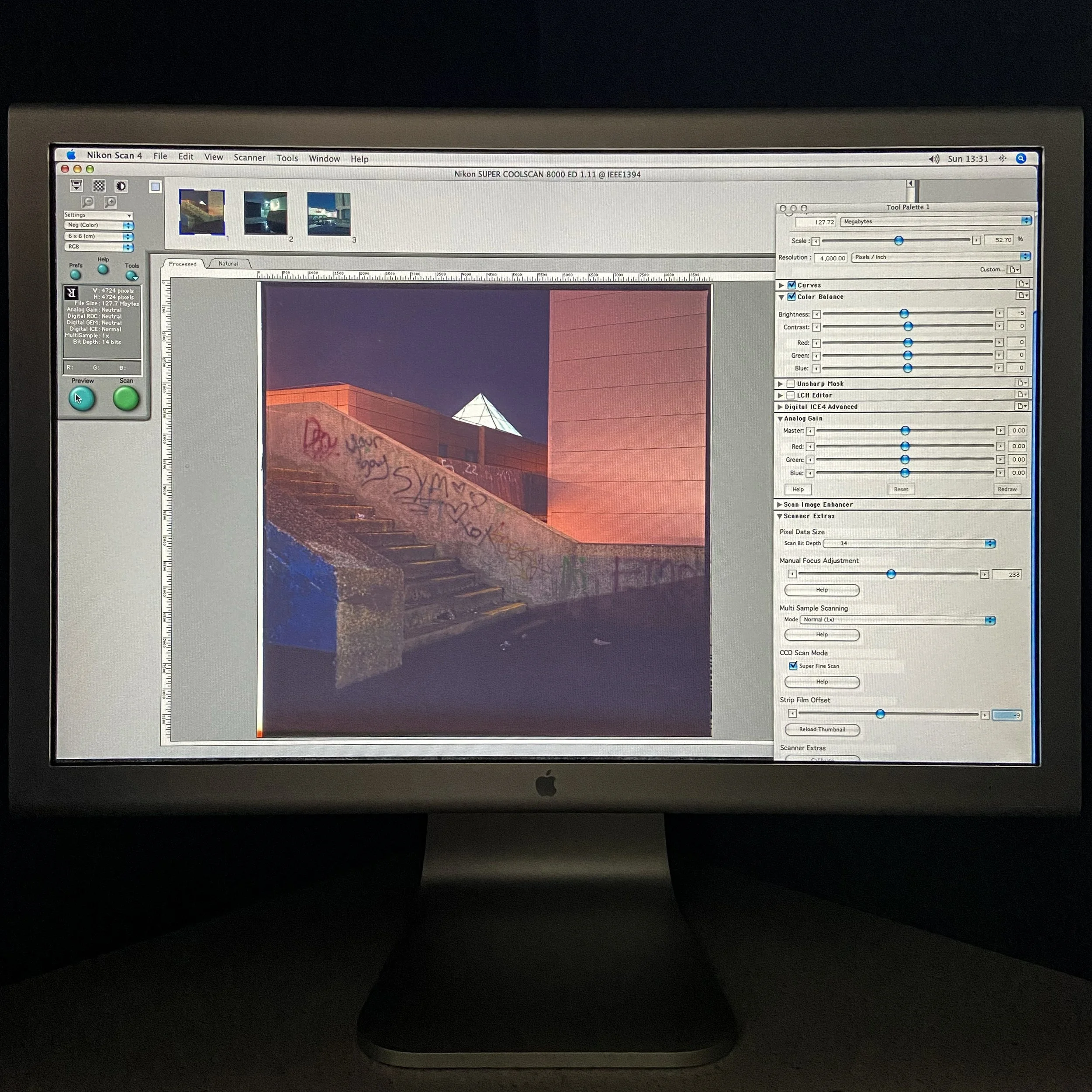Click the Resolution value field
1092x1092 pixels.
(831, 258)
